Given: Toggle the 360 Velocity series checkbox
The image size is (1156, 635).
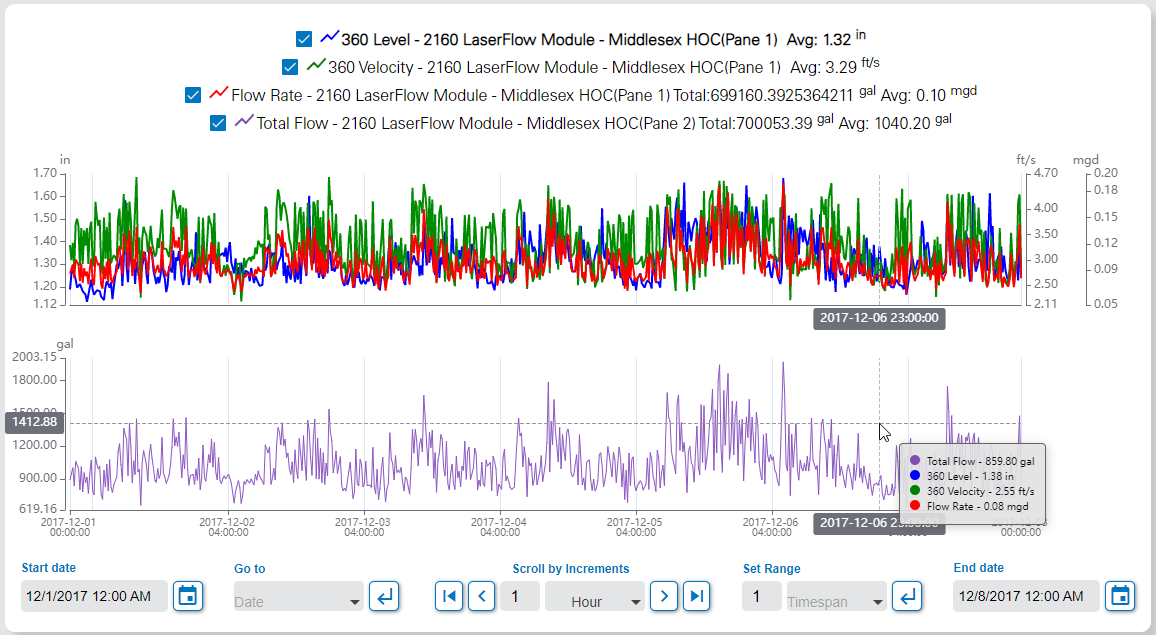Looking at the screenshot, I should [x=290, y=67].
